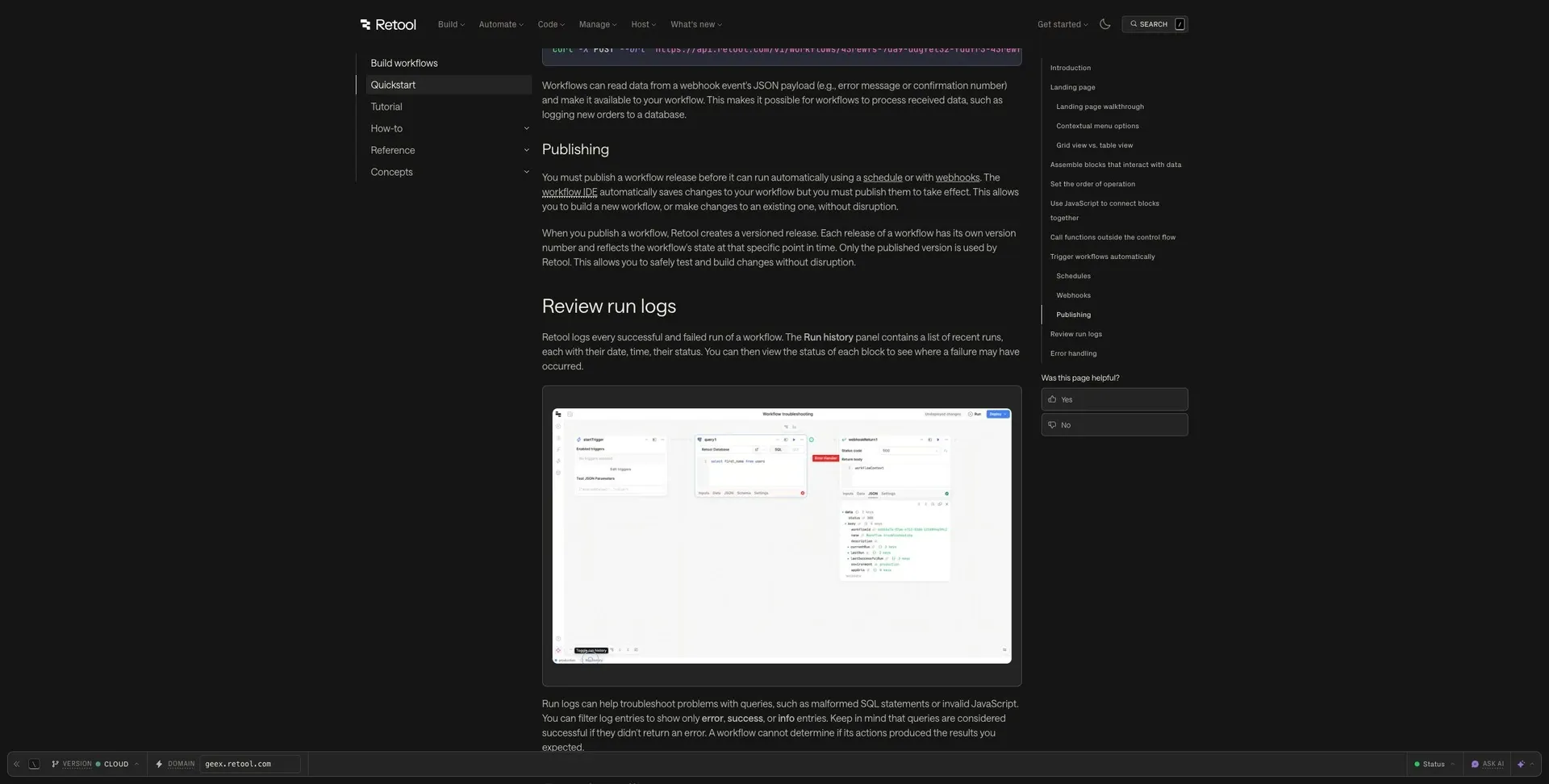The width and height of the screenshot is (1549, 784).
Task: Follow the webhooks link in Publishing
Action: click(958, 177)
